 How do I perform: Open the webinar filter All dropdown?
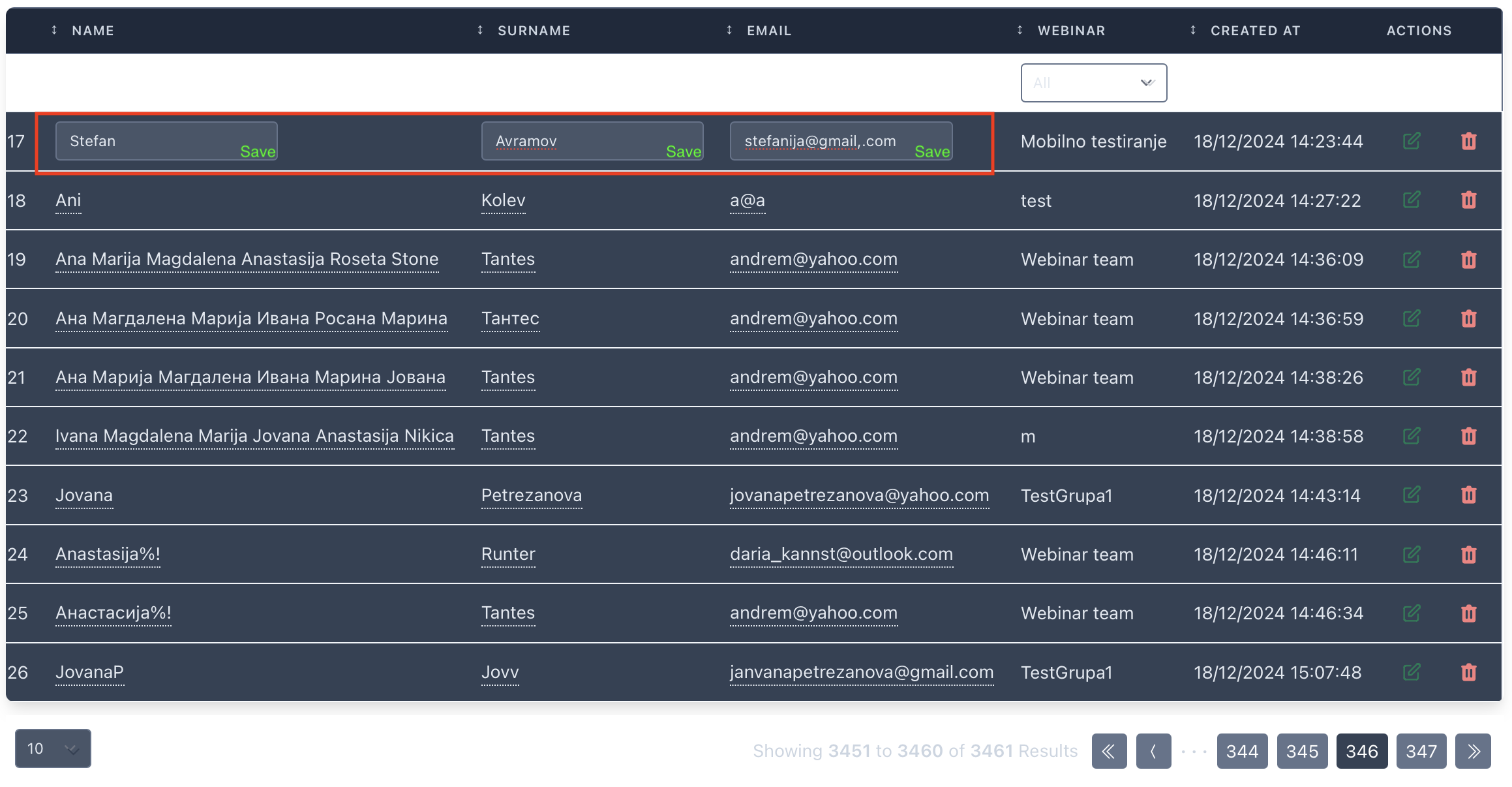coord(1093,83)
